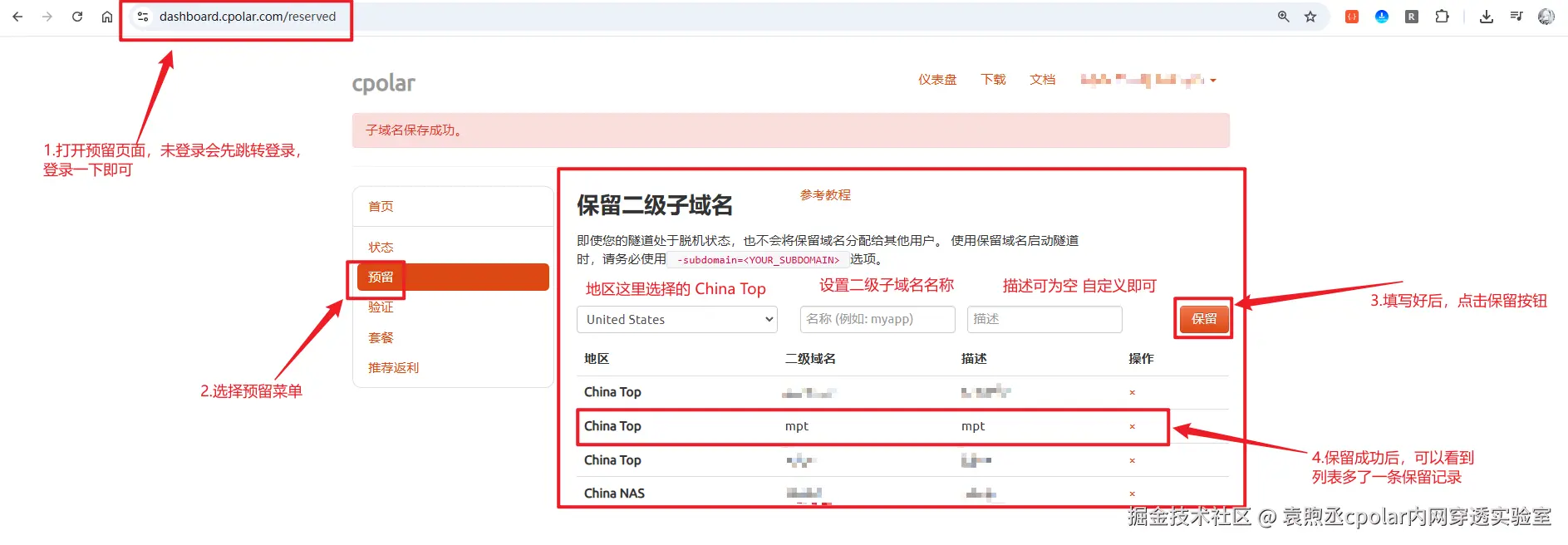Open 下载 download in top navigation
This screenshot has width=1568, height=545.
click(x=993, y=80)
